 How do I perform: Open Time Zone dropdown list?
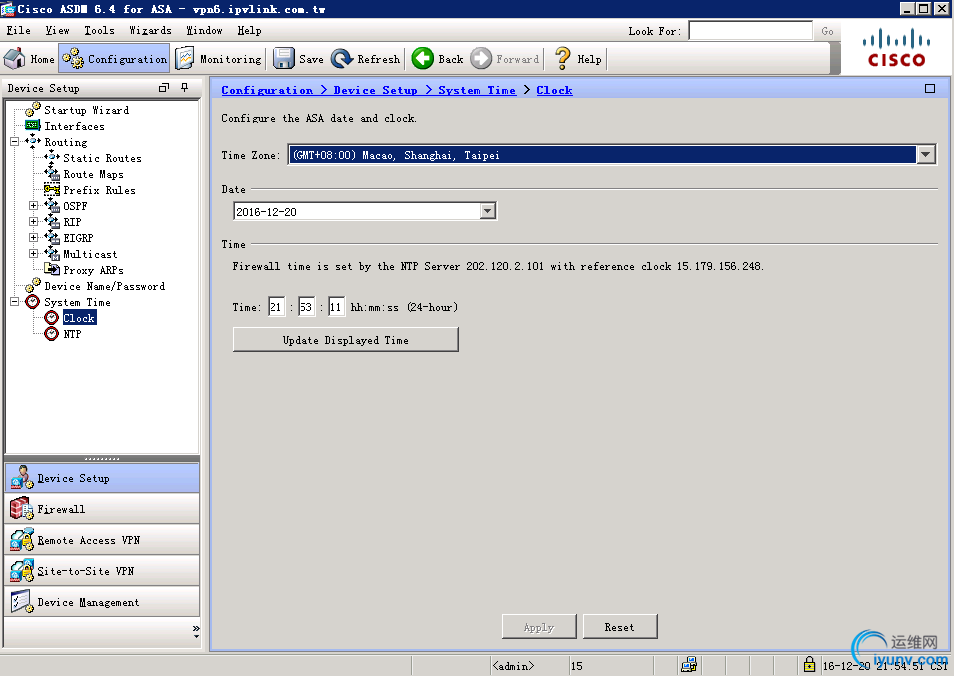pos(926,155)
